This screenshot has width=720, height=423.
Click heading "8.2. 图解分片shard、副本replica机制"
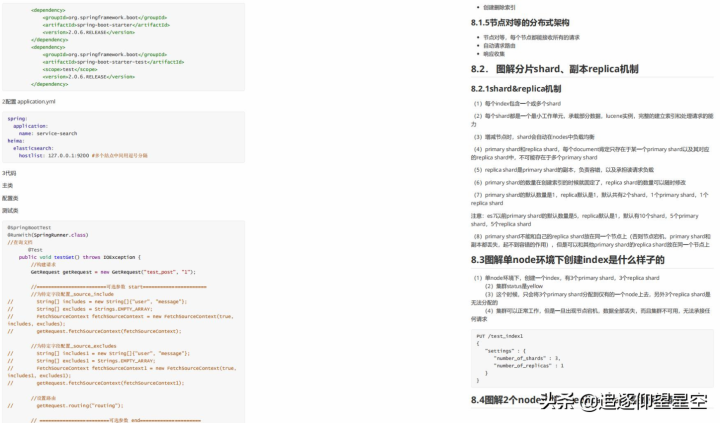pyautogui.click(x=554, y=69)
